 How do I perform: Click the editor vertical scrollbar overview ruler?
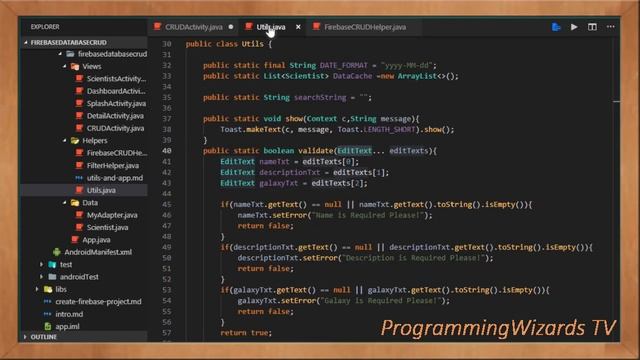(616, 188)
